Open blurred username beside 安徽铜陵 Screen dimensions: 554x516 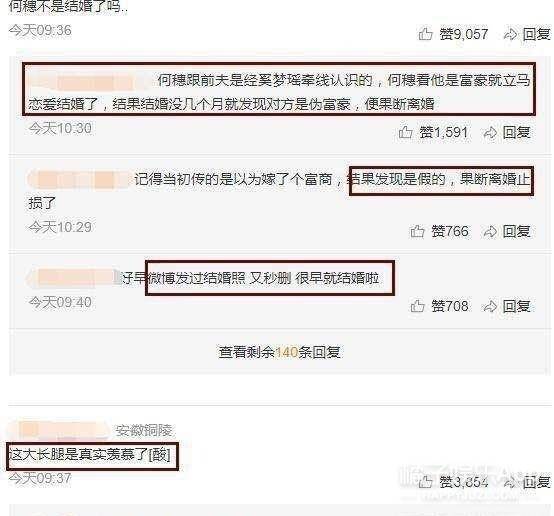tap(58, 430)
